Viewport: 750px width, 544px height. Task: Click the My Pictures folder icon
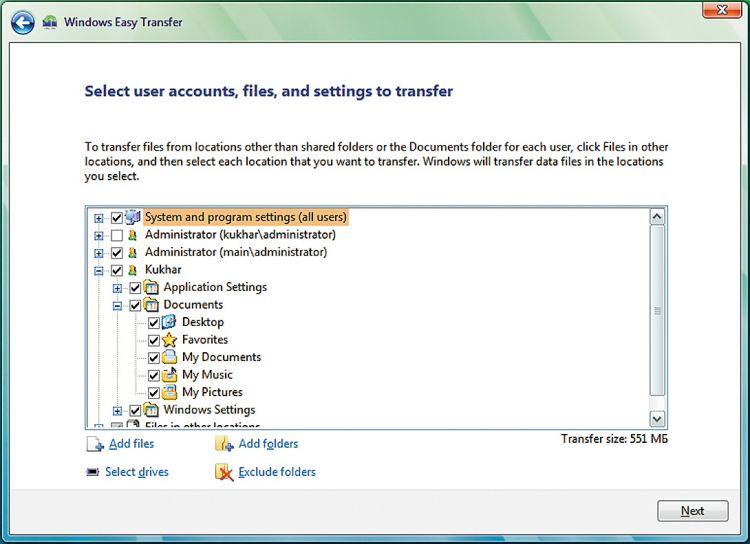click(169, 392)
